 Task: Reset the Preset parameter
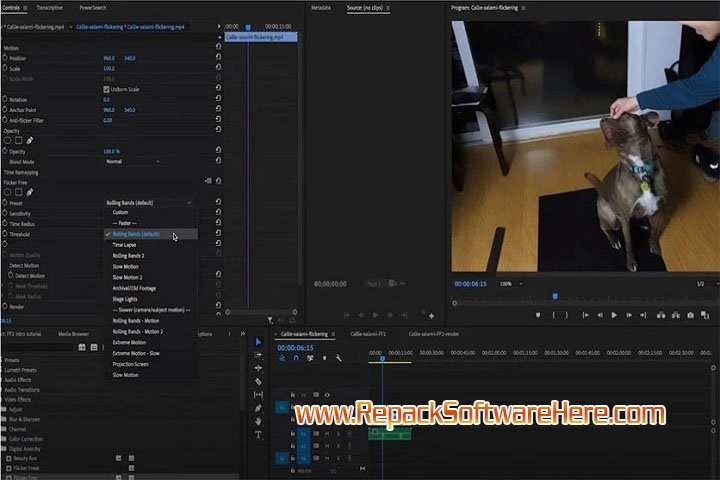pos(218,202)
